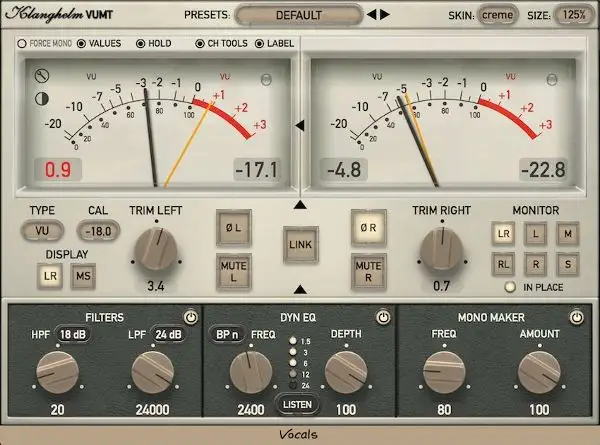Click the Vocals name label at bottom

[x=299, y=435]
